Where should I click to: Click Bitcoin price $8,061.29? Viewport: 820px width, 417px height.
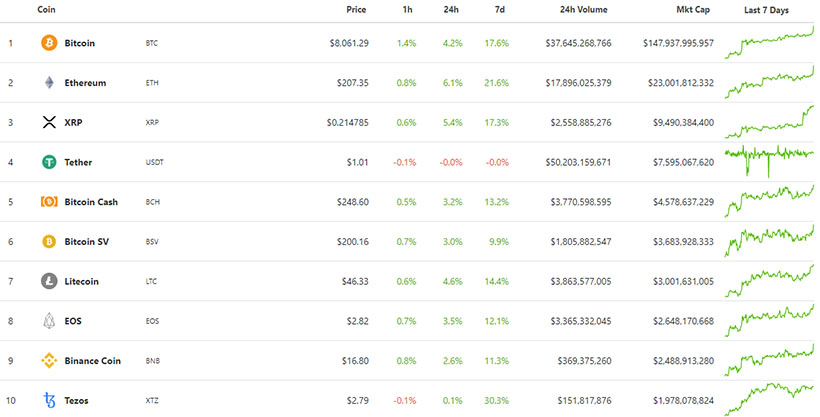(349, 43)
